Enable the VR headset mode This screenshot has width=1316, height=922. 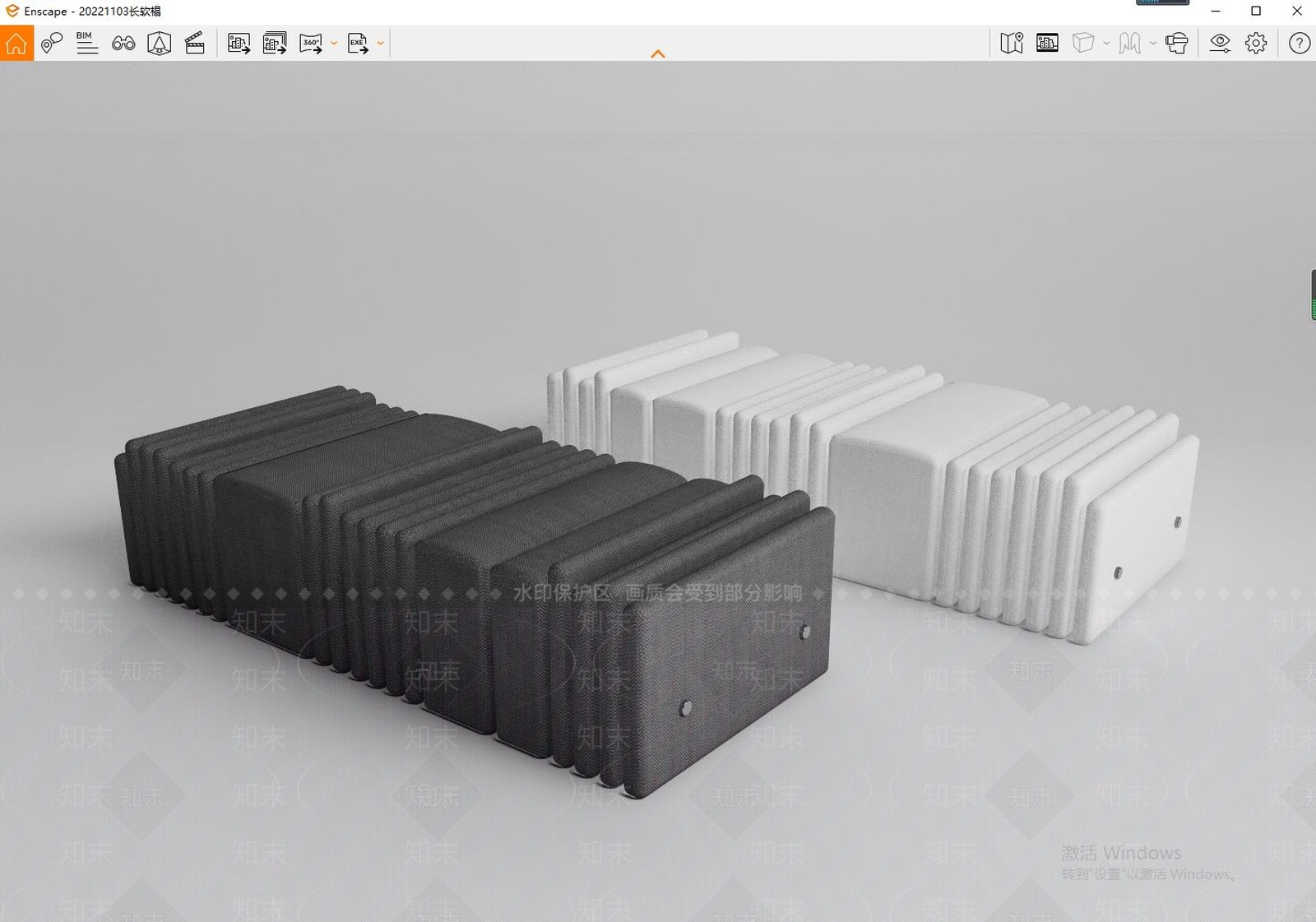pos(1177,43)
